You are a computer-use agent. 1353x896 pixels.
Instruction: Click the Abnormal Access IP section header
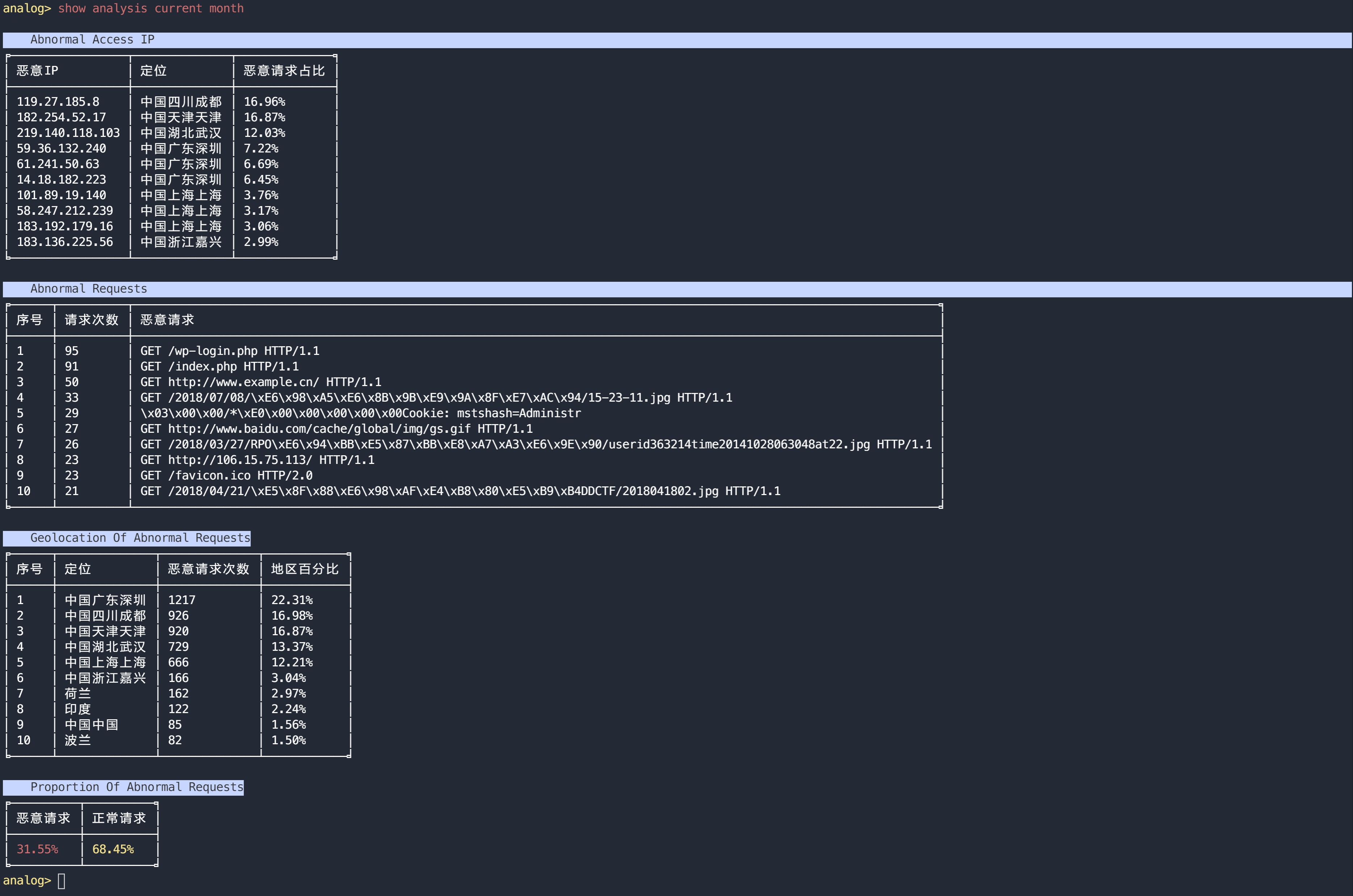point(92,39)
